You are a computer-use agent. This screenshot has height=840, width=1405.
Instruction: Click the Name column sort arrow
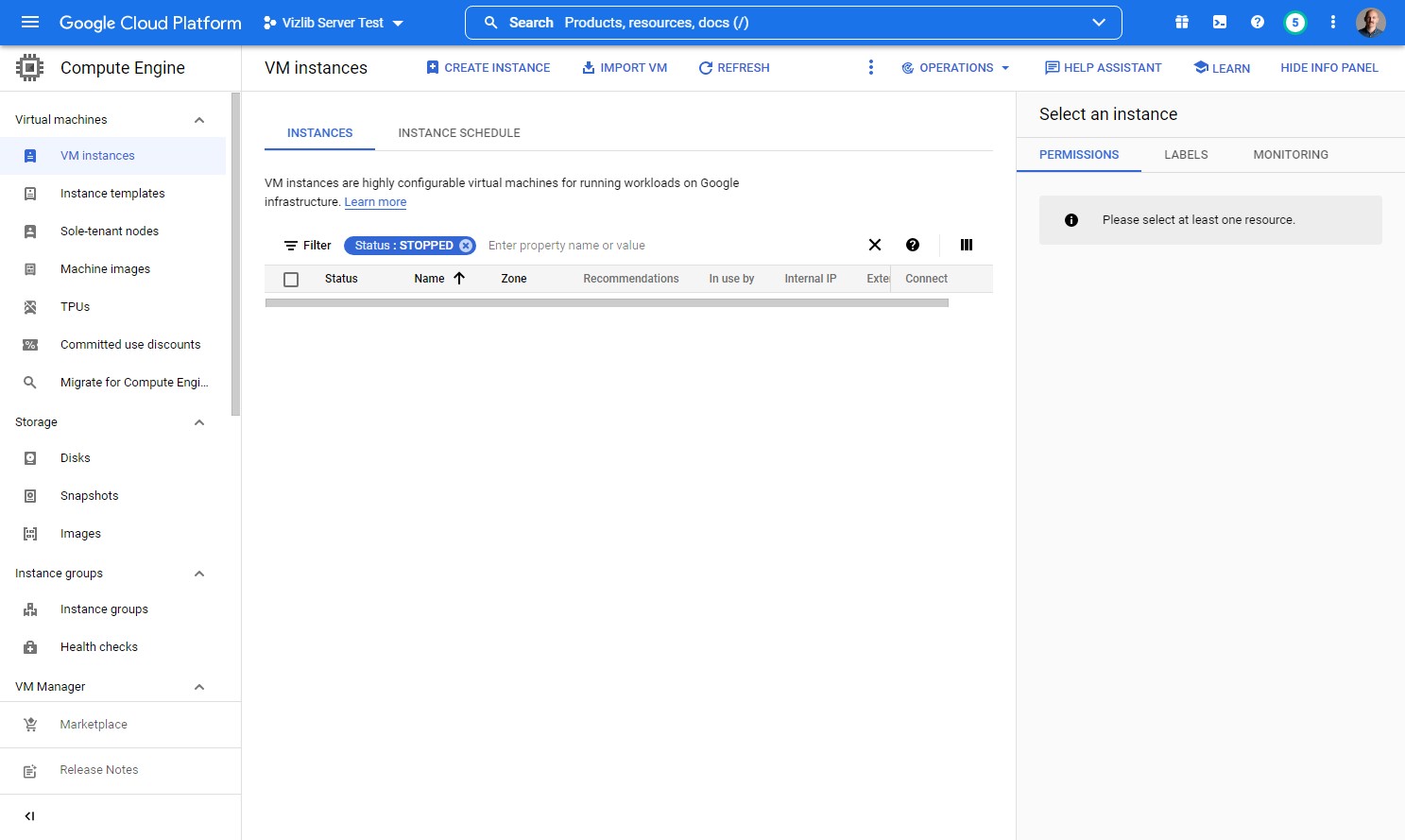(459, 278)
